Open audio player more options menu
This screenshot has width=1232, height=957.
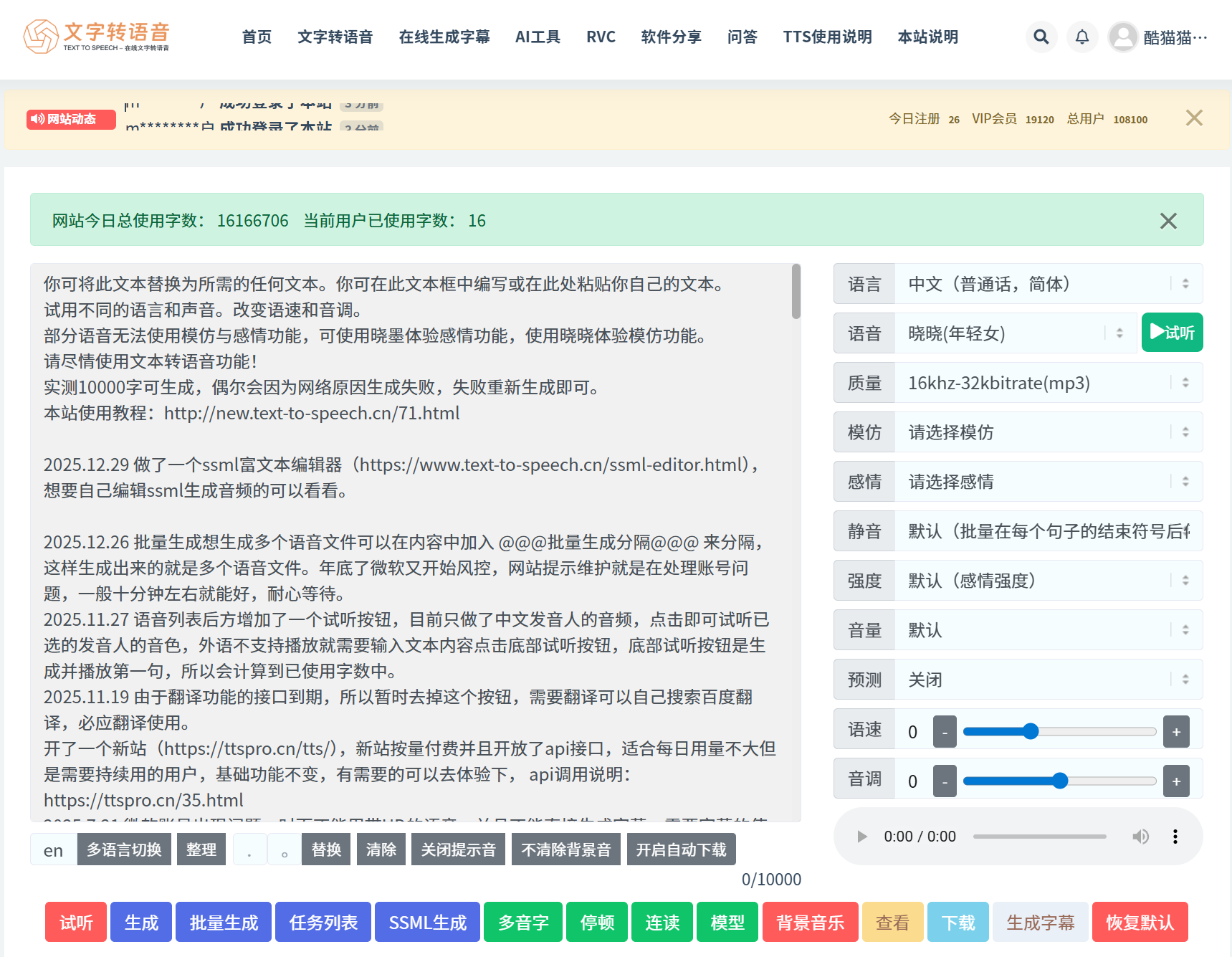click(x=1175, y=837)
